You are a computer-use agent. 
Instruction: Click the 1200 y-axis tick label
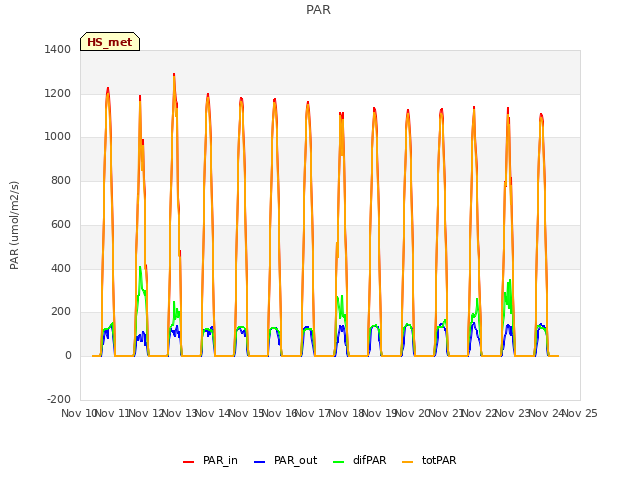(58, 93)
